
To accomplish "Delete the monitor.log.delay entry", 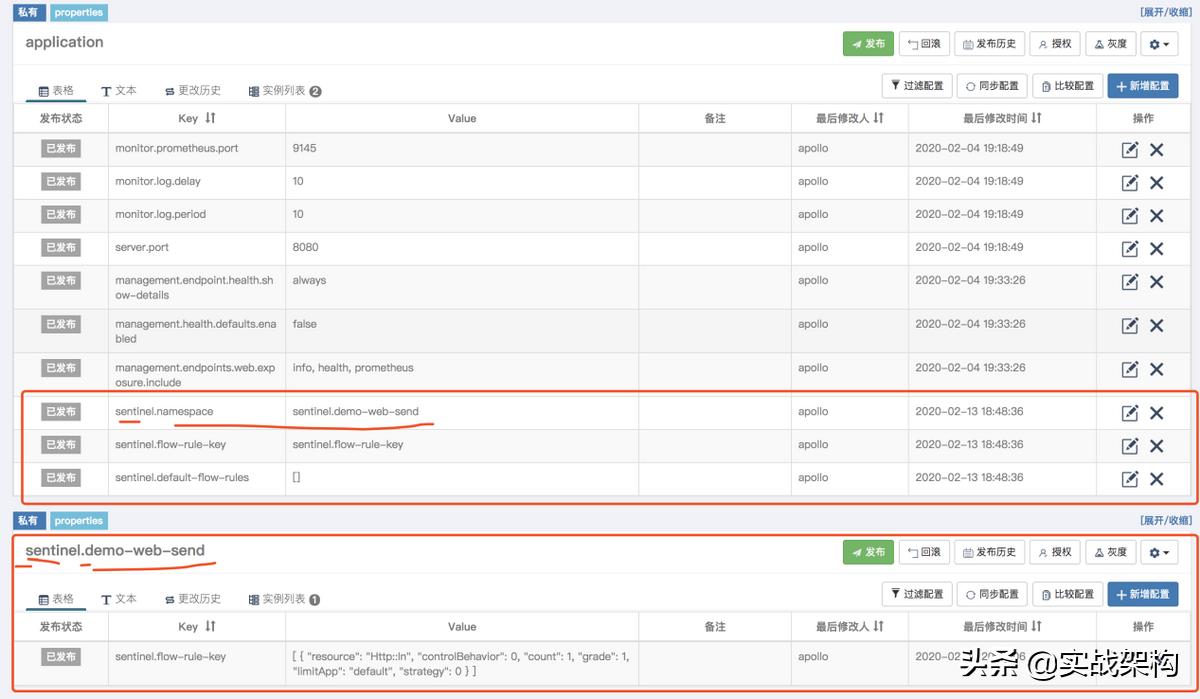I will 1157,183.
